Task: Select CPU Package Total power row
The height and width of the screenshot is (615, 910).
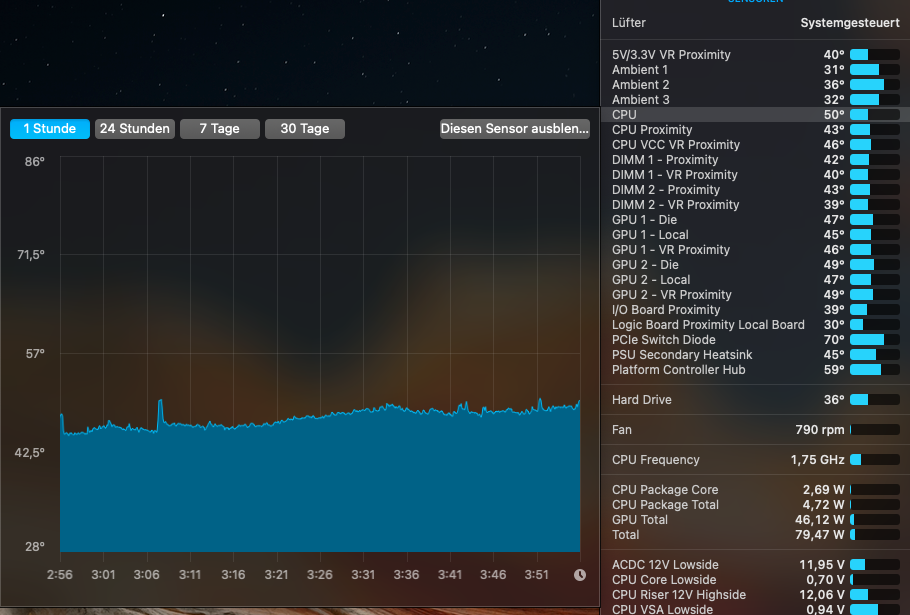Action: (756, 505)
